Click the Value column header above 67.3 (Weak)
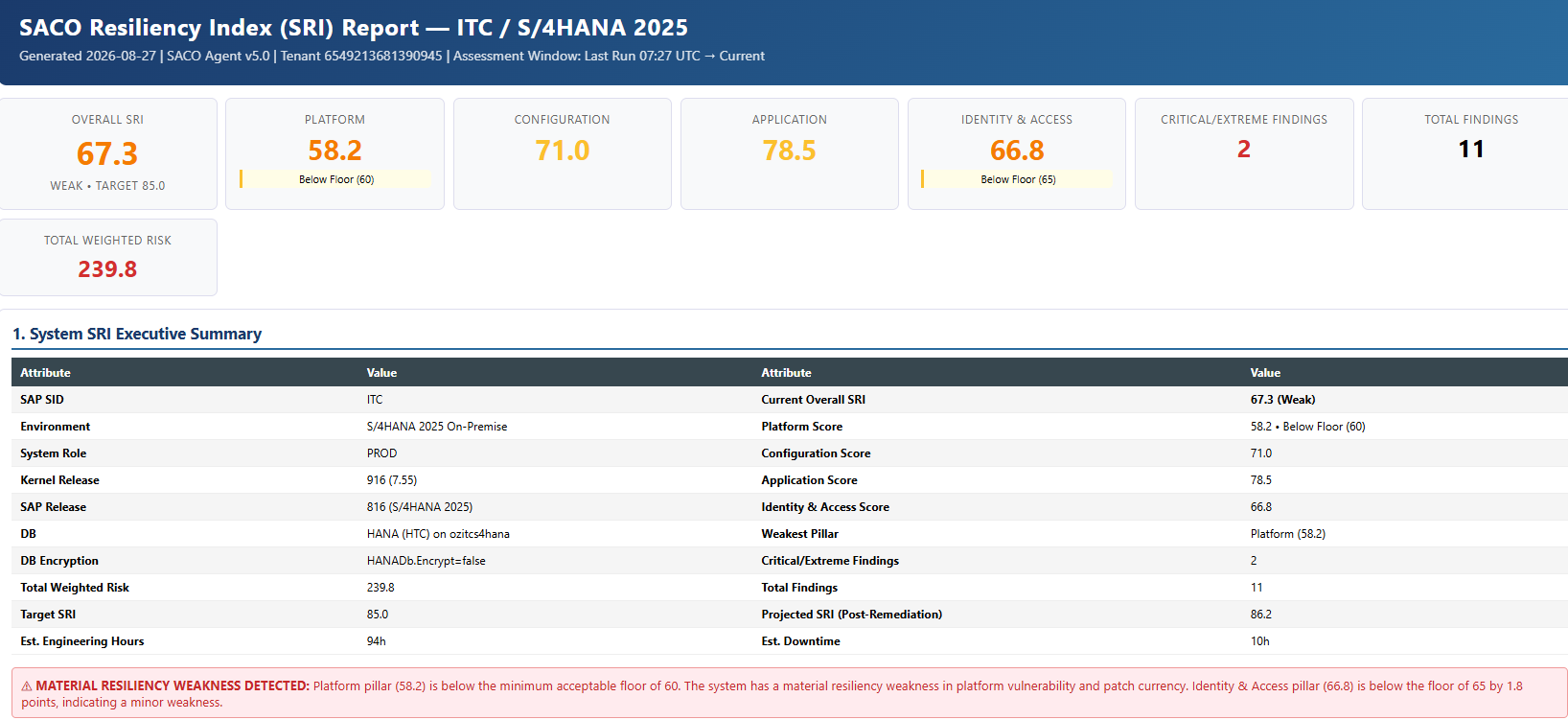 pos(1265,373)
